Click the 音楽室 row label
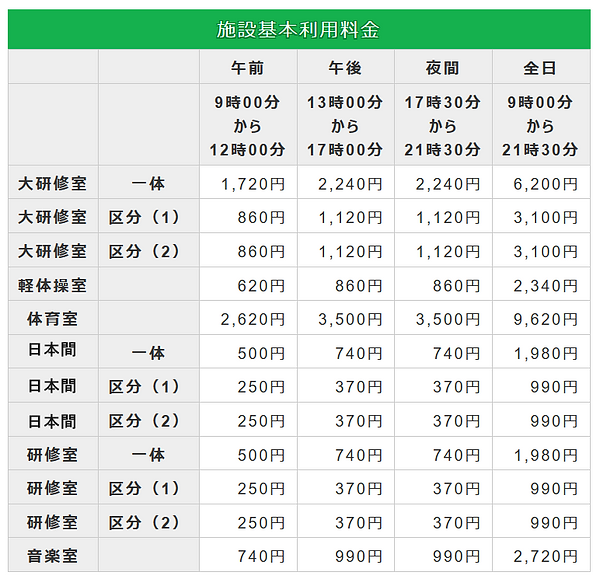Viewport: 600px width, 579px height. 52,555
